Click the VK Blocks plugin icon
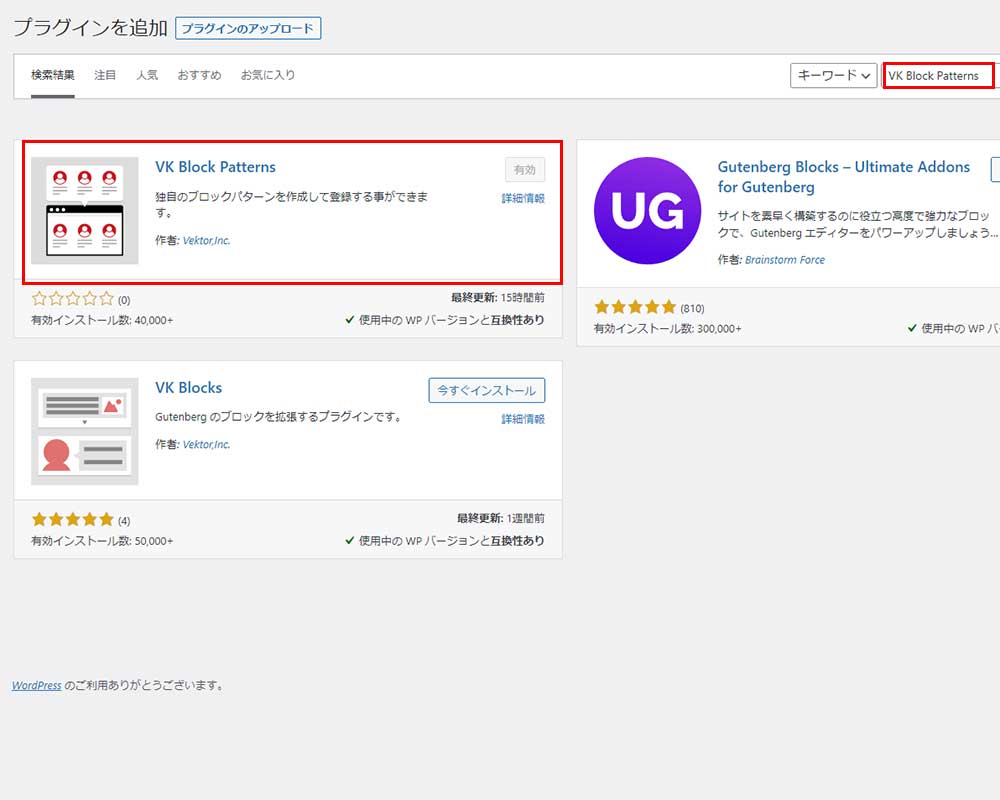 coord(85,431)
